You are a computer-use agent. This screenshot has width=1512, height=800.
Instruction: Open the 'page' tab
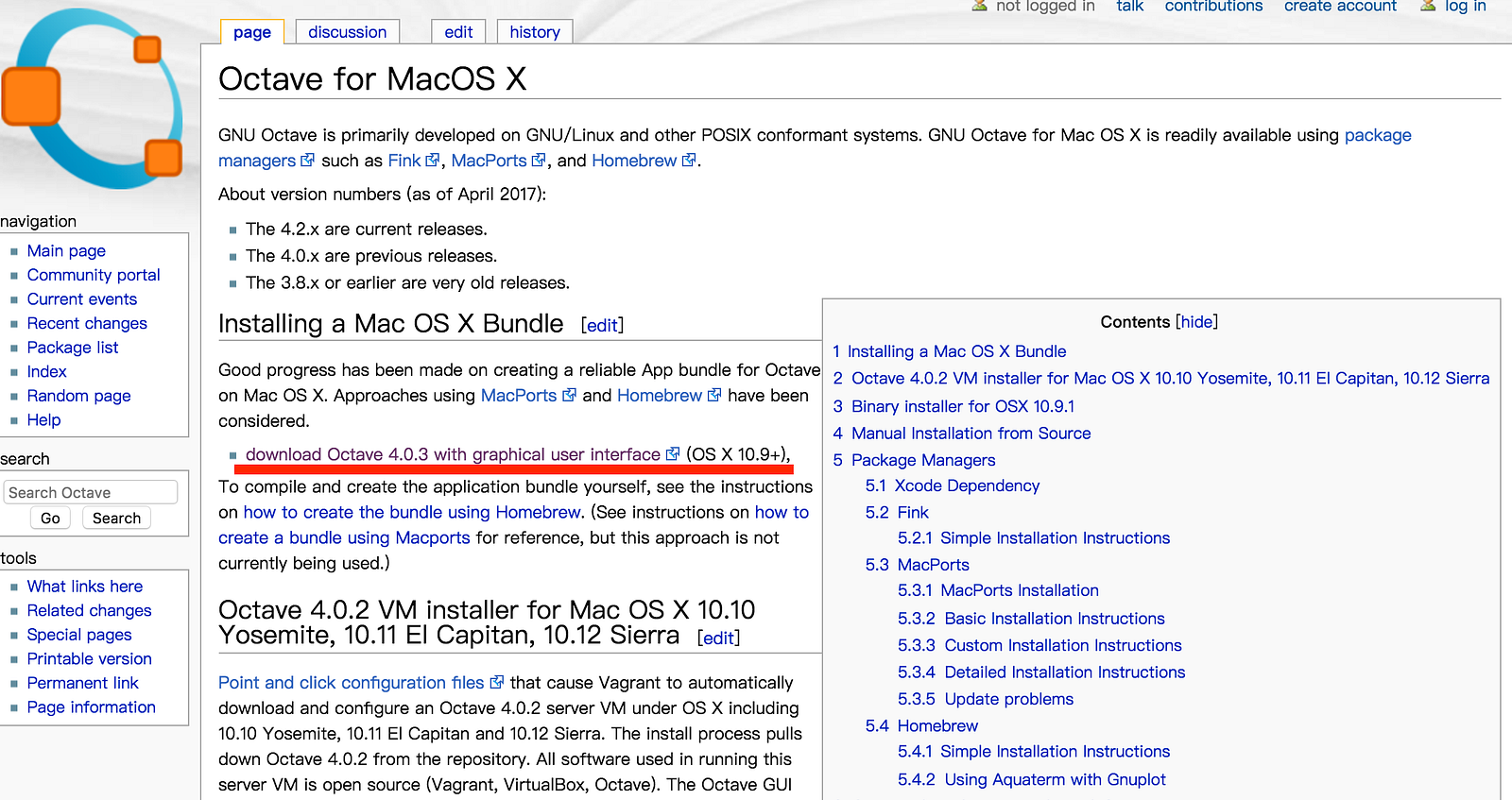tap(252, 32)
